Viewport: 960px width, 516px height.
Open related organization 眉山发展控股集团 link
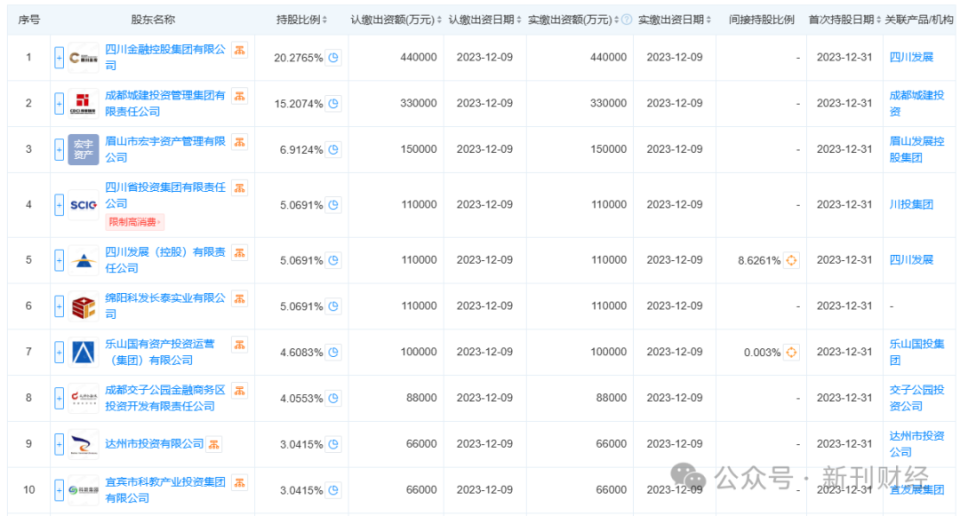pos(917,149)
